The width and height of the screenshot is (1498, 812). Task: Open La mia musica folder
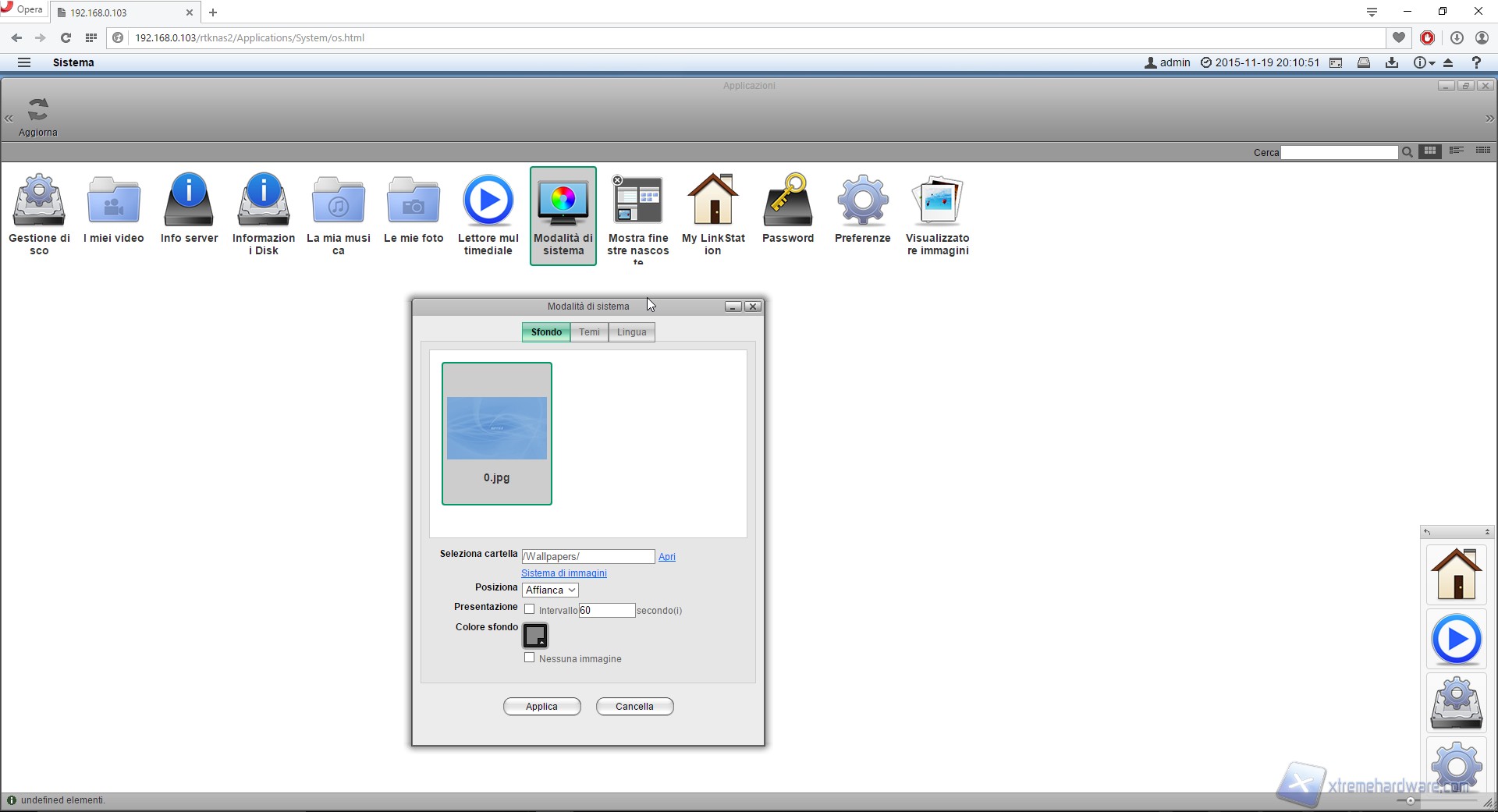point(338,200)
